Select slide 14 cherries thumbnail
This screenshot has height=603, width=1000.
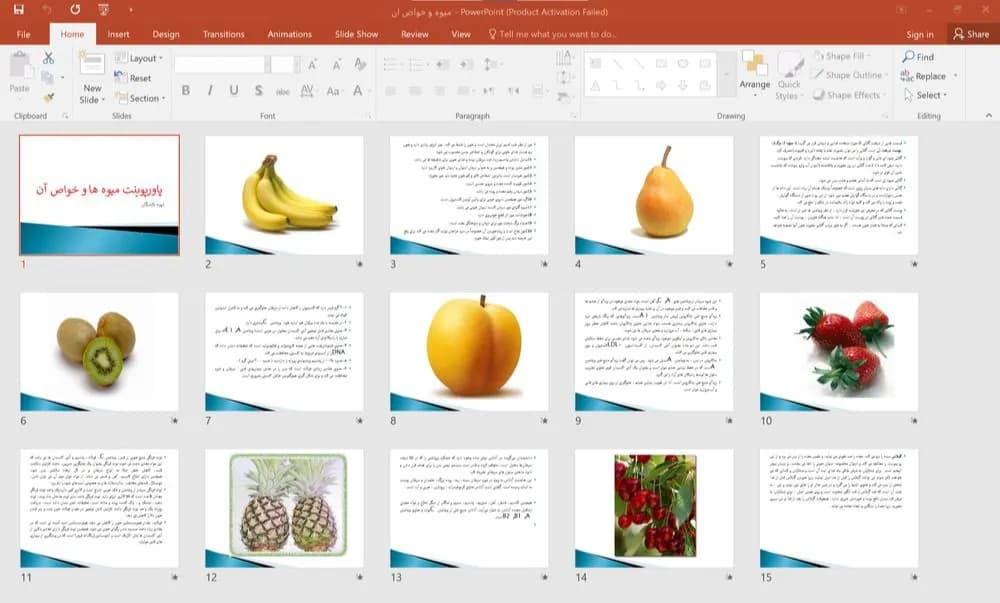[654, 509]
